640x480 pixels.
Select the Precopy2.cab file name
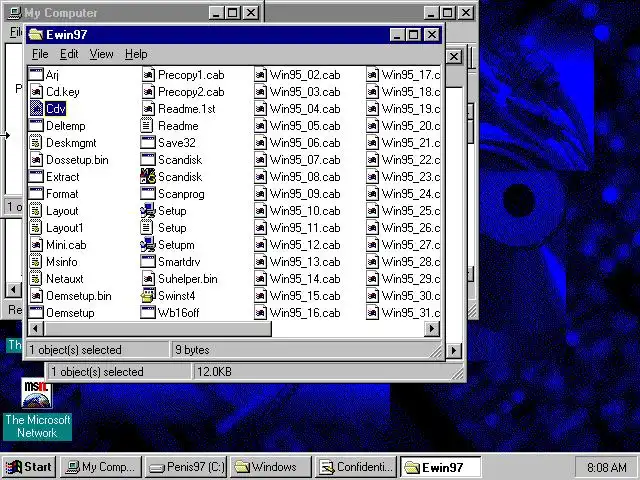pos(191,92)
